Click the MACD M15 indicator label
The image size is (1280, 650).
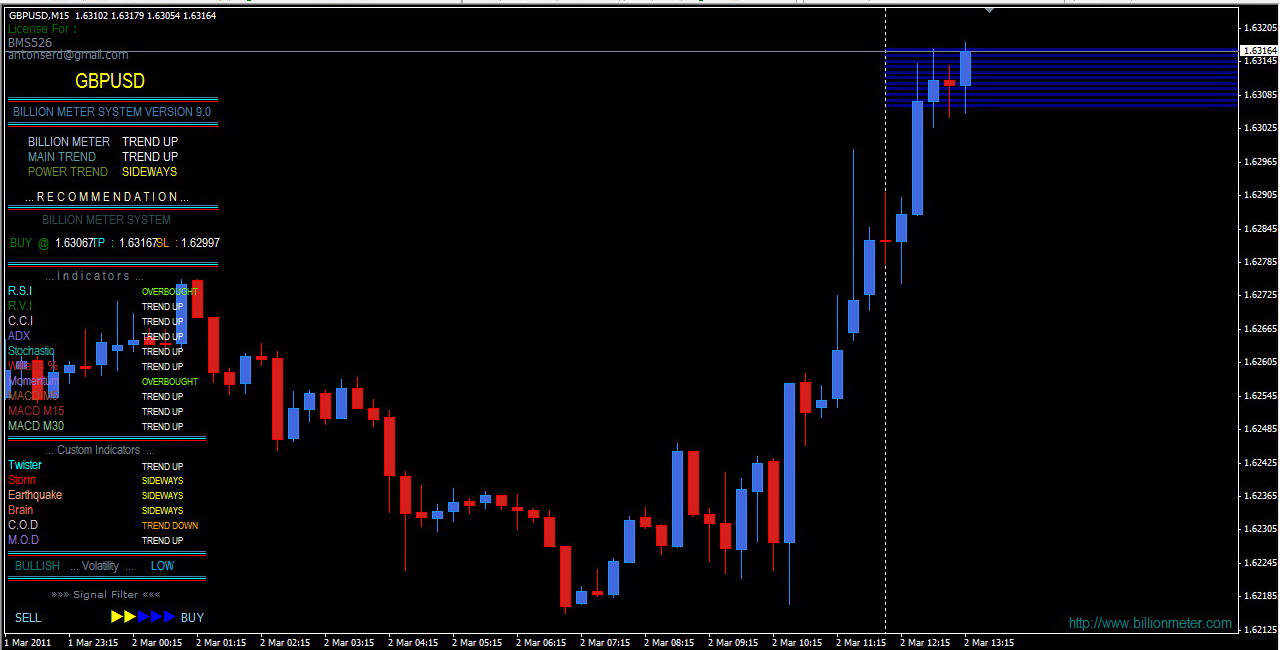(36, 411)
